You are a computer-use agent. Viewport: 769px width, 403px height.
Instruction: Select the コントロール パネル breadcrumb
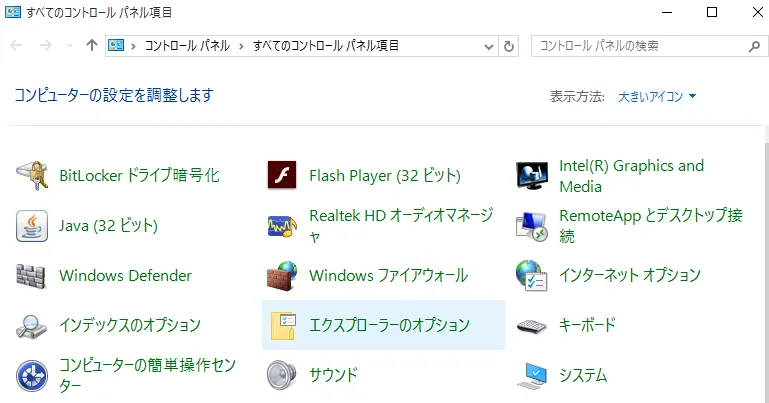tap(187, 46)
